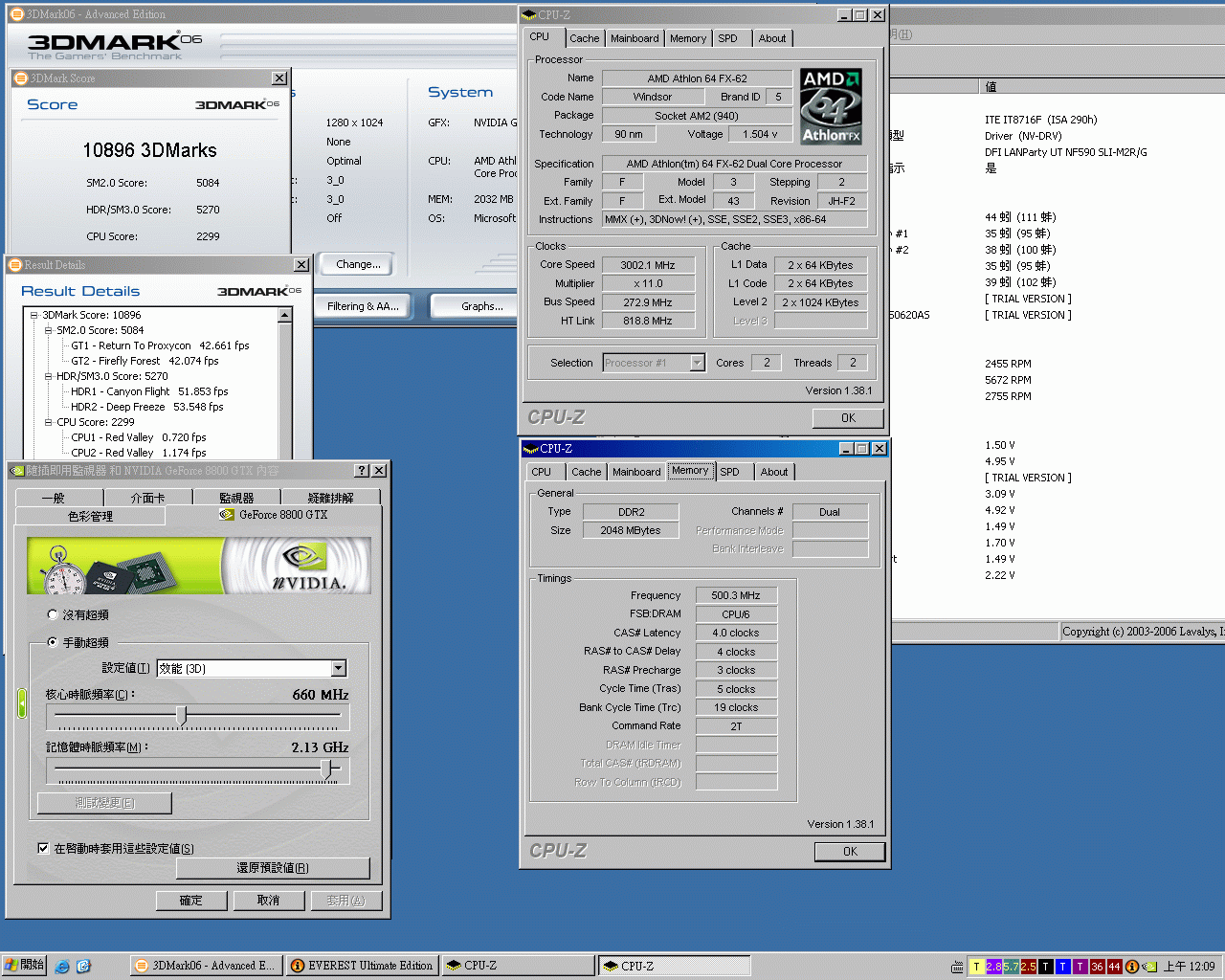Click the teal 5.7 tray icon
Viewport: 1225px width, 980px height.
(1011, 967)
